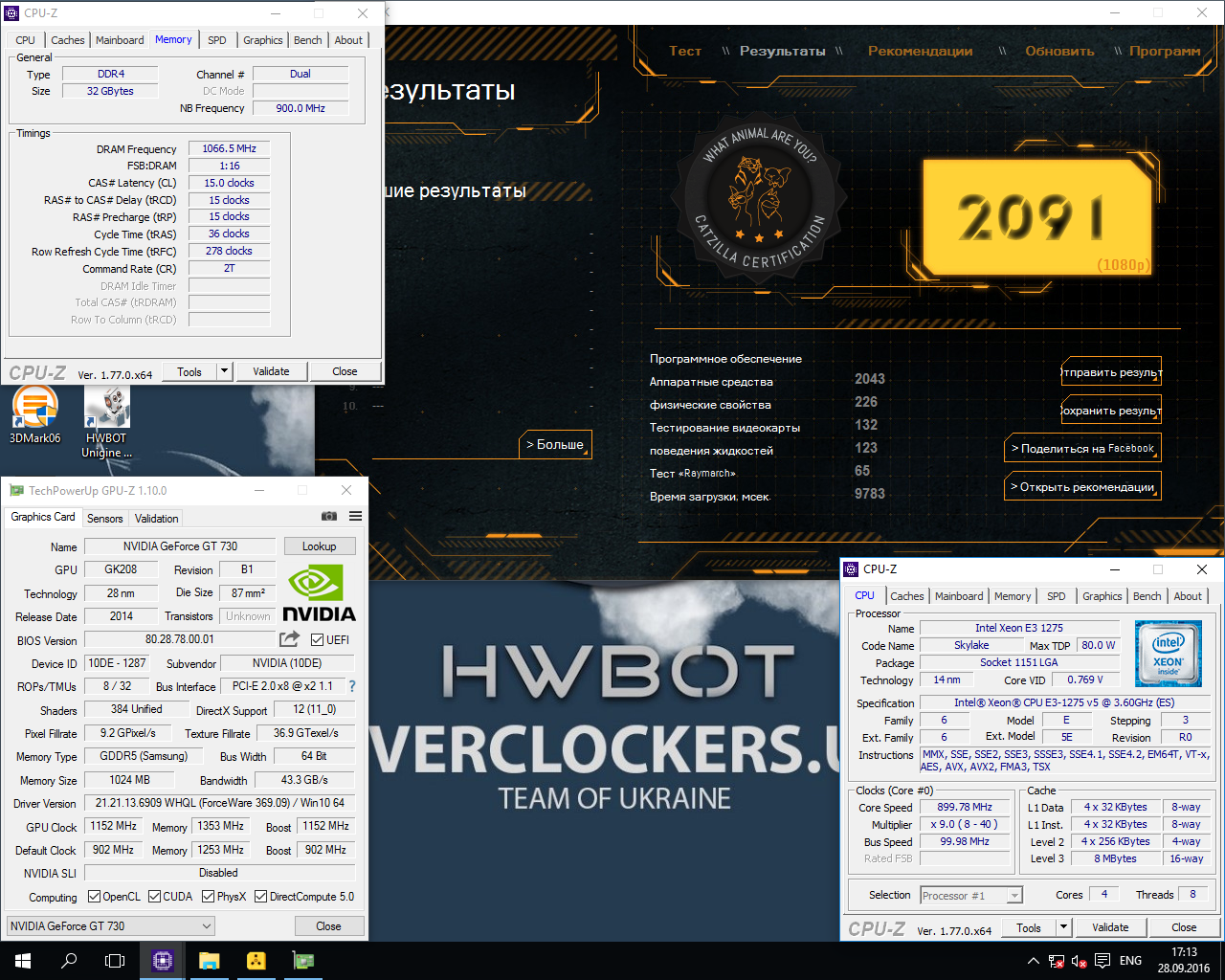Viewport: 1225px width, 980px height.
Task: Click the NVIDIA logo in GPU-Z
Action: [319, 594]
